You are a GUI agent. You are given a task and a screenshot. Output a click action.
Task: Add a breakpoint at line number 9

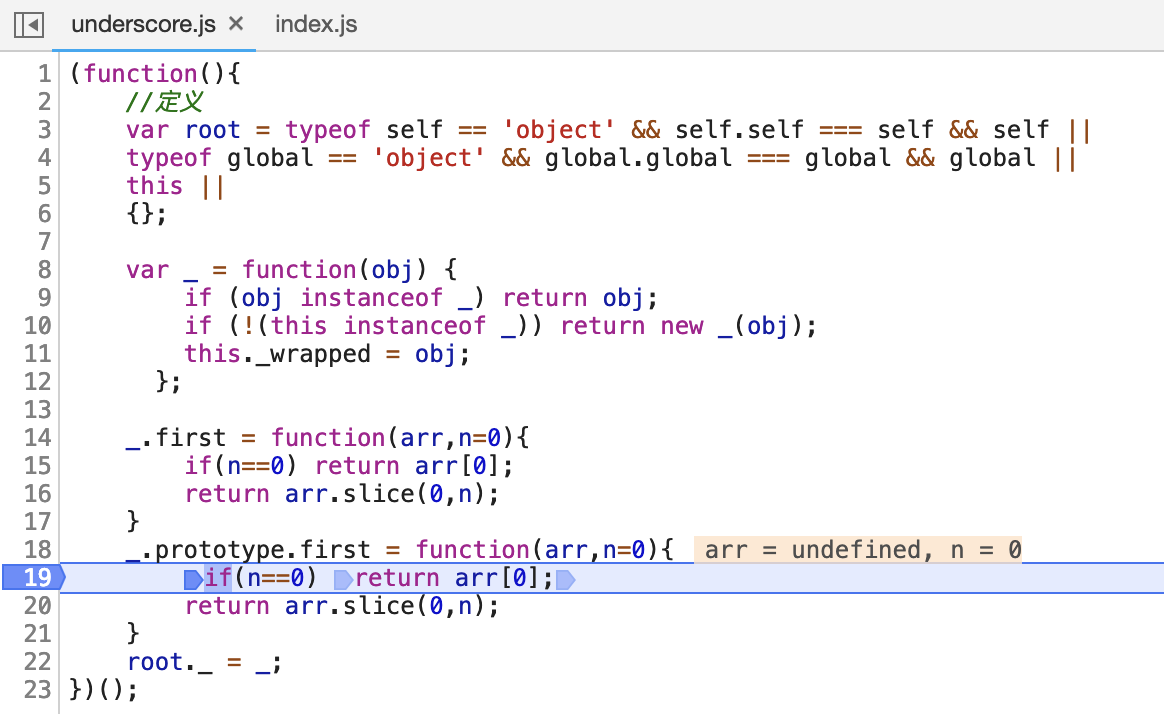coord(44,298)
